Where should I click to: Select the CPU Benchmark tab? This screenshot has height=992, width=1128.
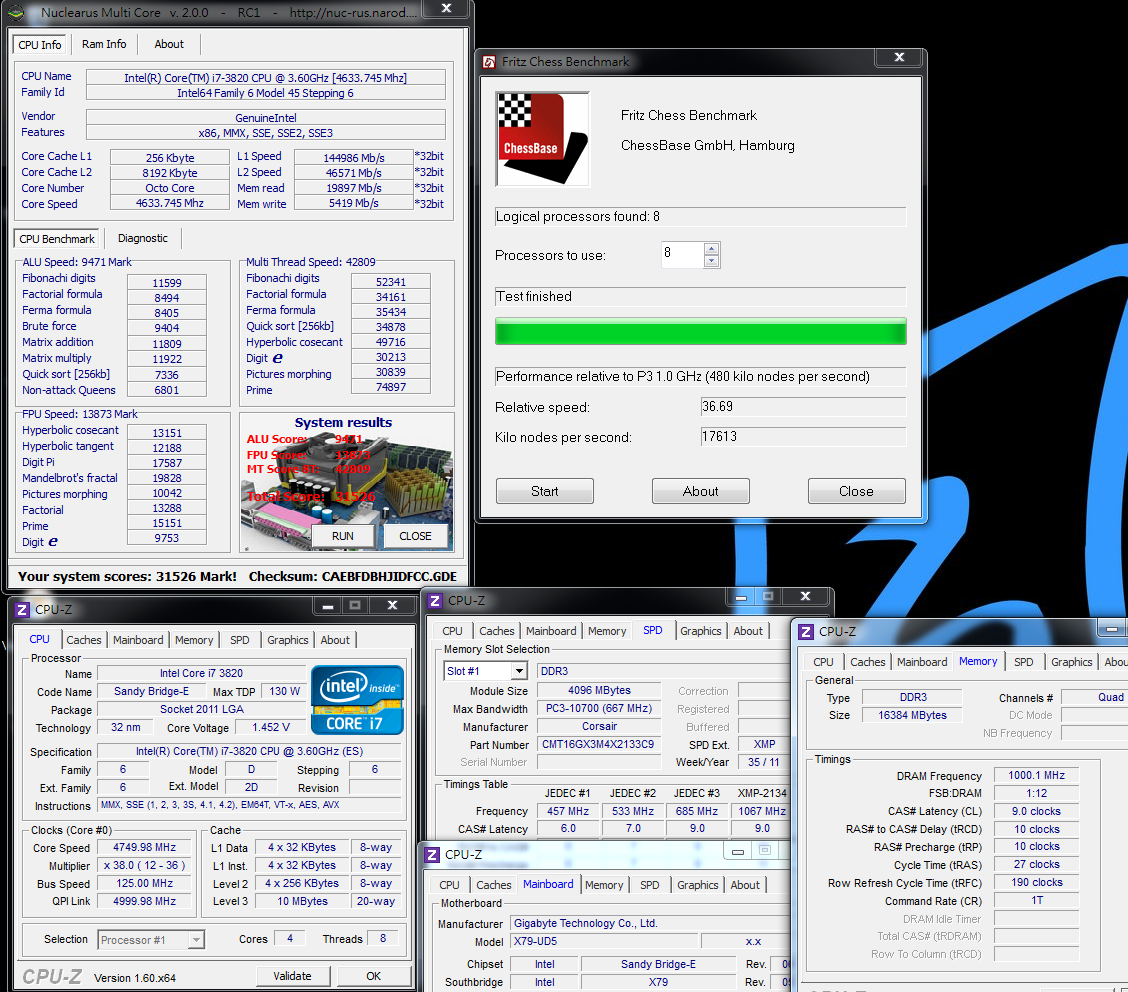click(x=57, y=239)
